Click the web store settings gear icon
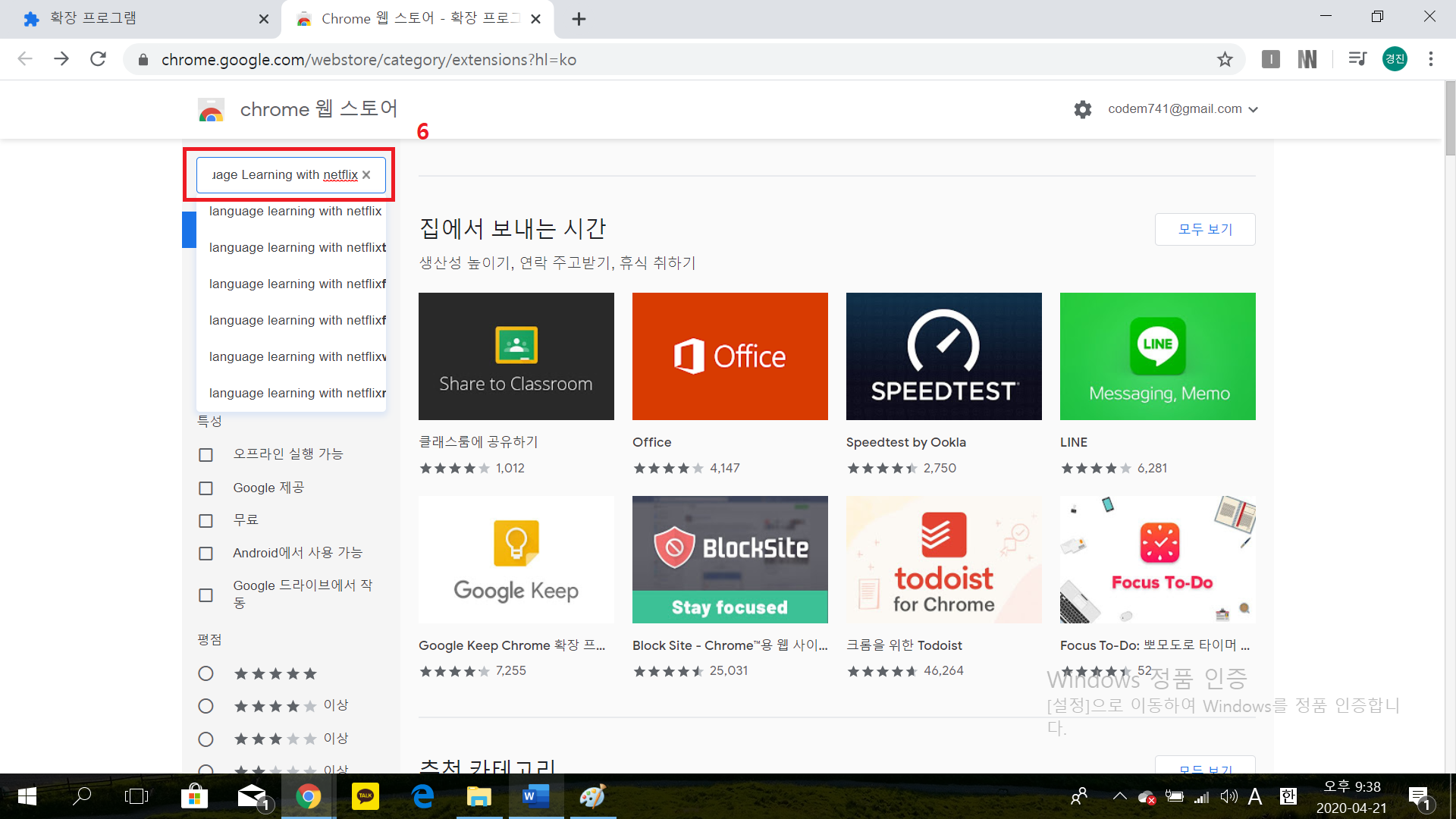1456x819 pixels. pyautogui.click(x=1082, y=109)
